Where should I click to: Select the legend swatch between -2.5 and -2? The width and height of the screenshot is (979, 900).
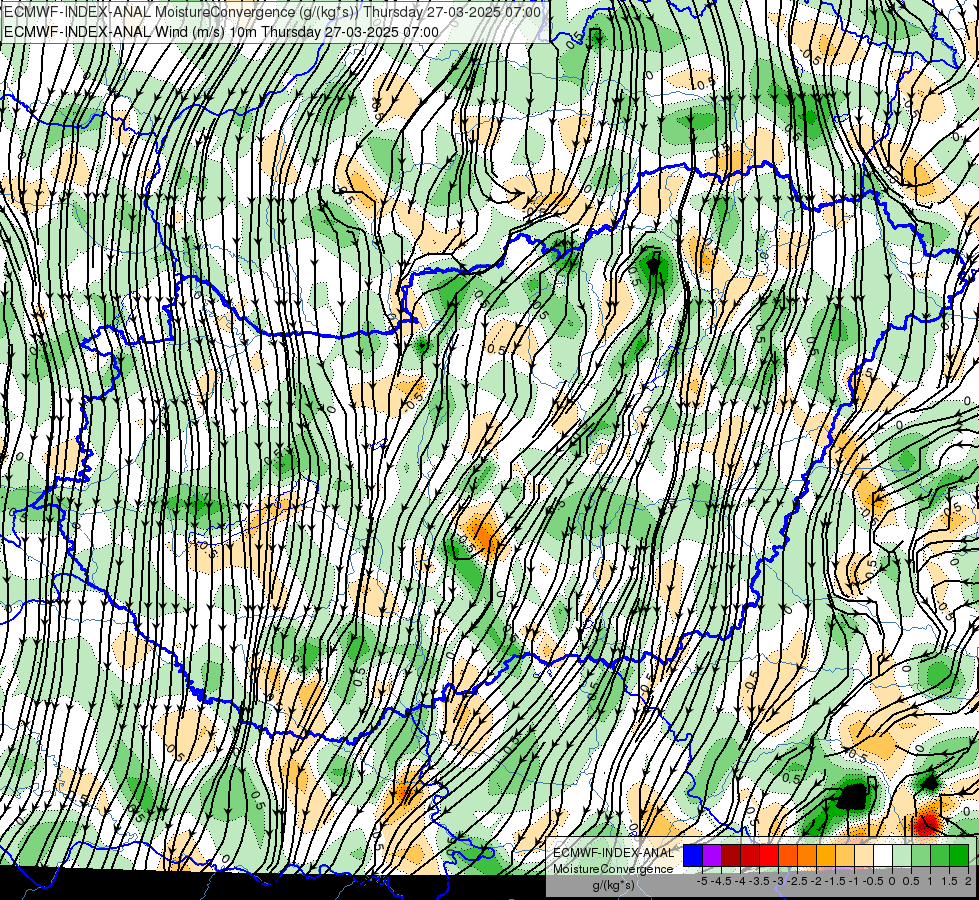[x=807, y=856]
